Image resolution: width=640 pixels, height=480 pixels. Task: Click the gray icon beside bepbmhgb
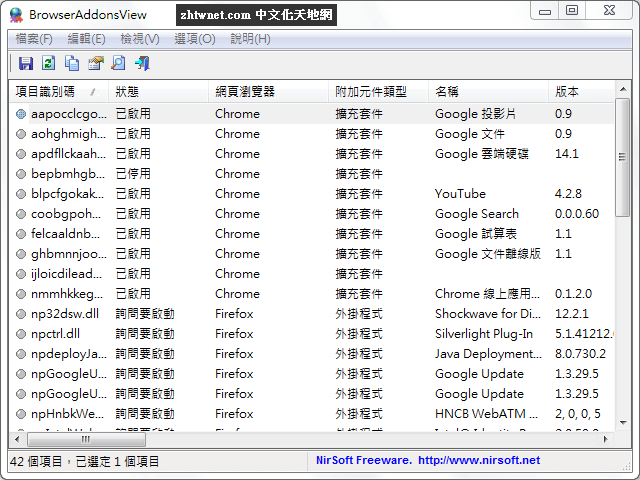pos(21,174)
